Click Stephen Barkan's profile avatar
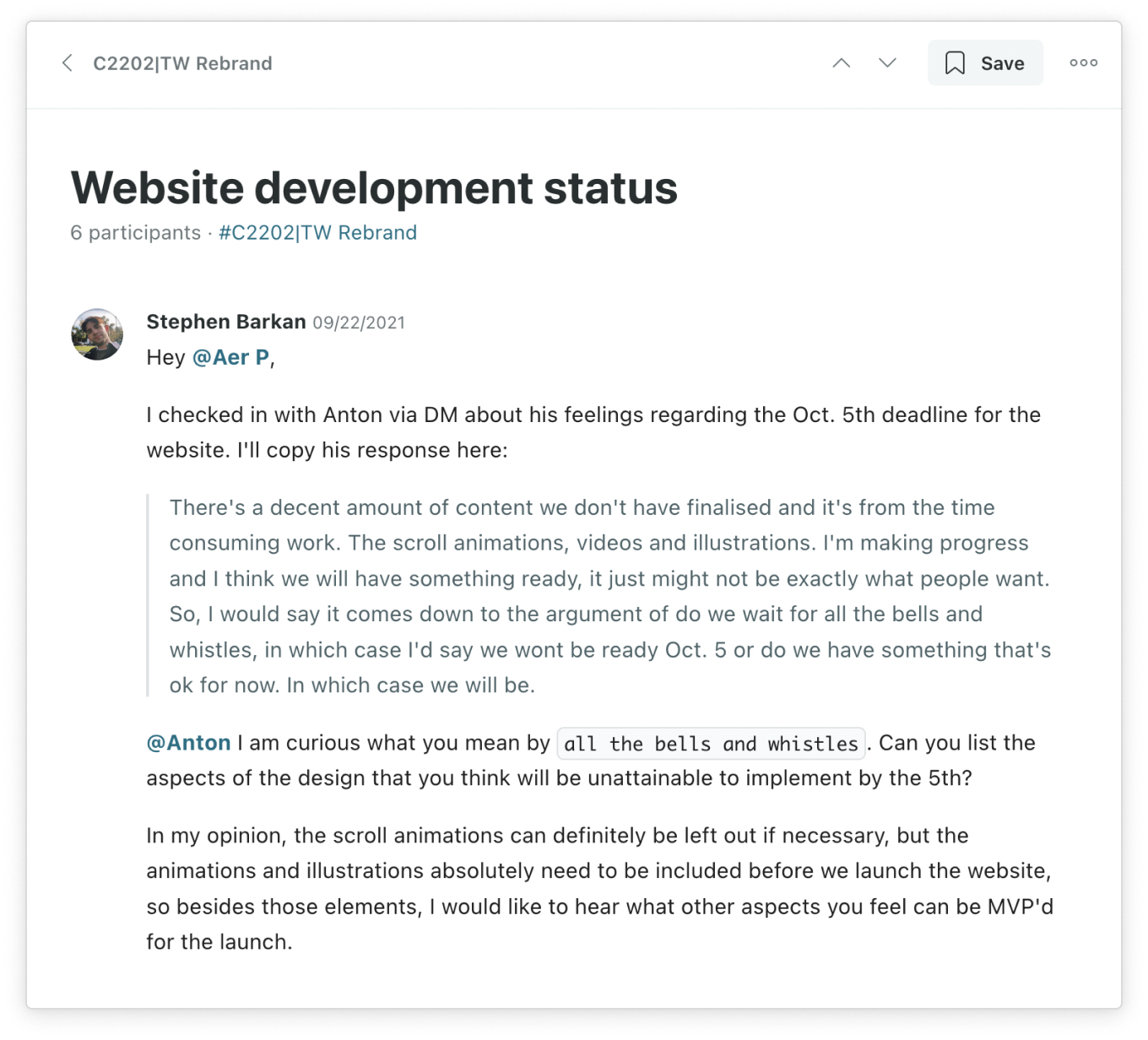 tap(97, 334)
